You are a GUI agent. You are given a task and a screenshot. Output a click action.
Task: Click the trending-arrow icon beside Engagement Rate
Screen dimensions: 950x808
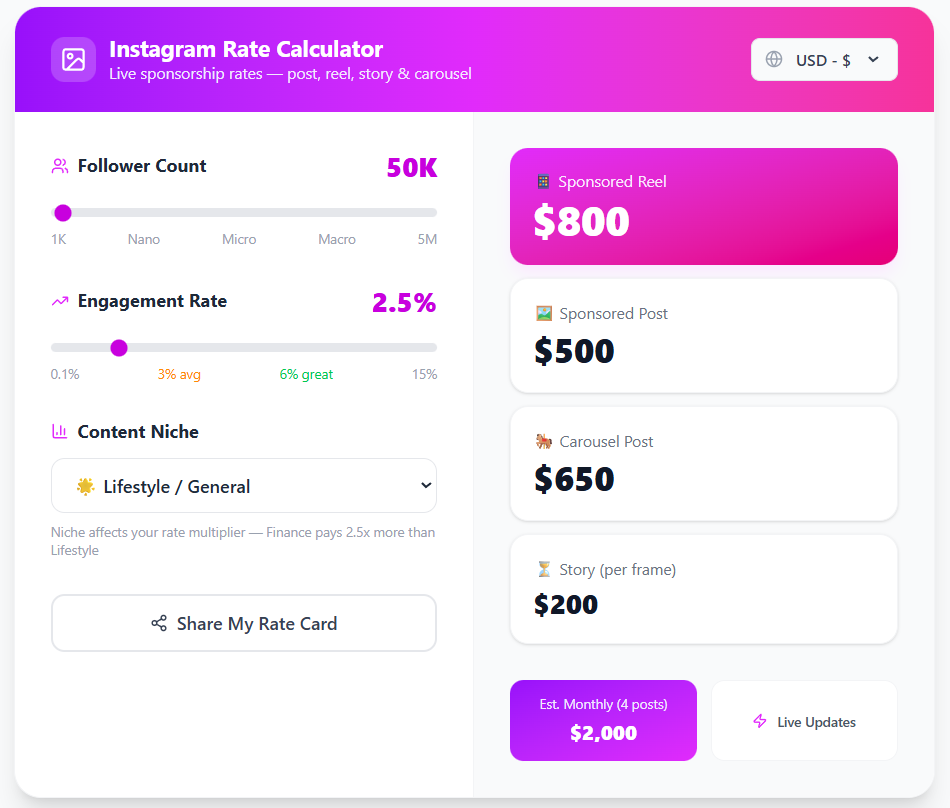pos(59,299)
